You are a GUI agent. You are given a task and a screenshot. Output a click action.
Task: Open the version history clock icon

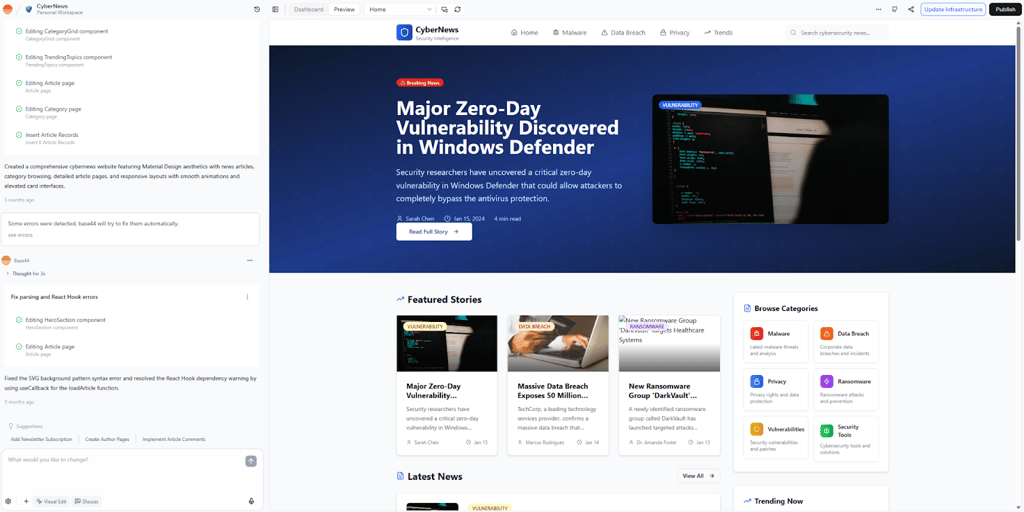[257, 9]
